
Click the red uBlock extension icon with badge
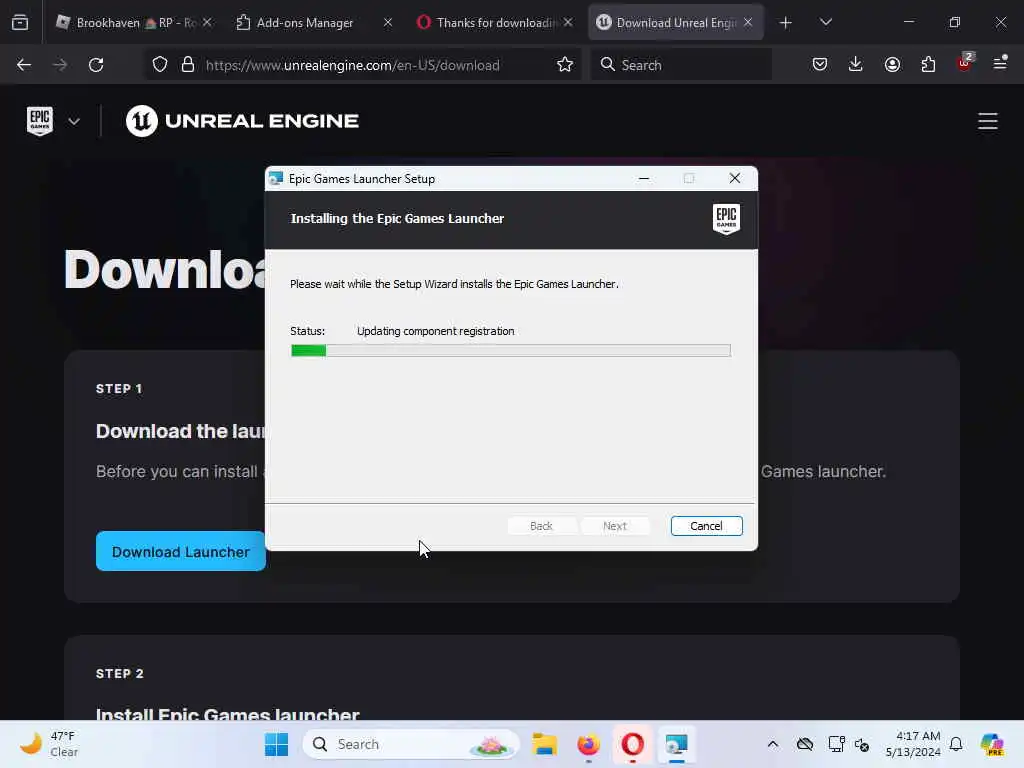[x=965, y=63]
